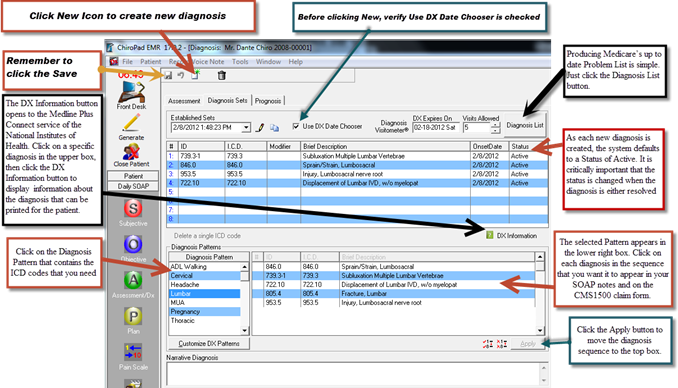678x388 pixels.
Task: Click the ChiroPad EMR title bar app icon
Action: [110, 47]
